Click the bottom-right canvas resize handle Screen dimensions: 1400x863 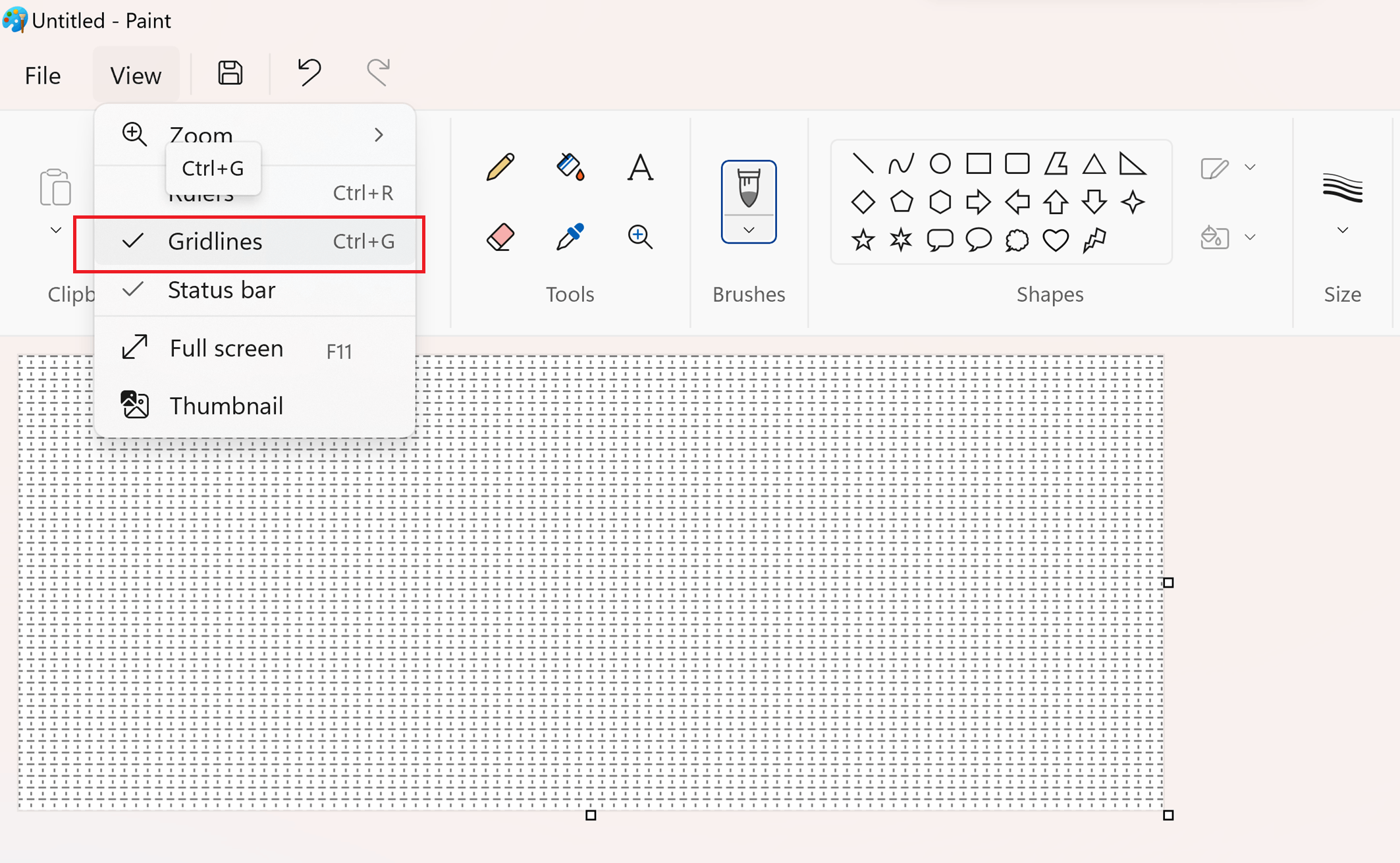click(x=1168, y=815)
